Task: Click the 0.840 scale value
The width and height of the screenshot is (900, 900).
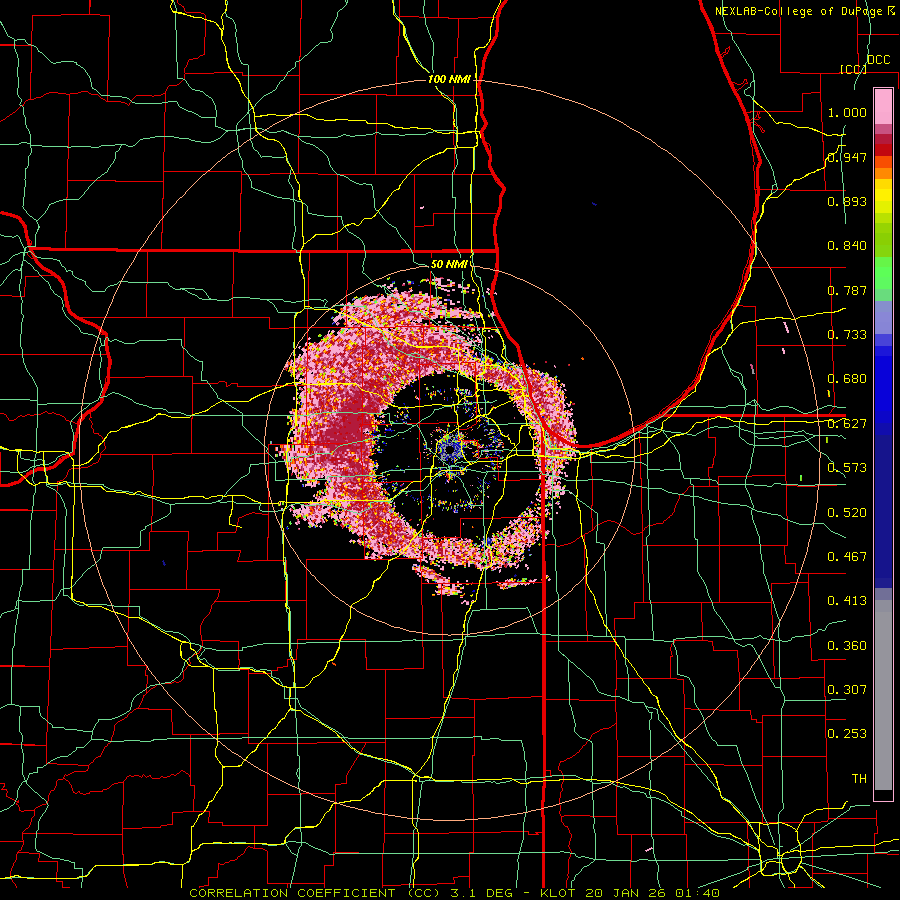Action: coord(847,246)
